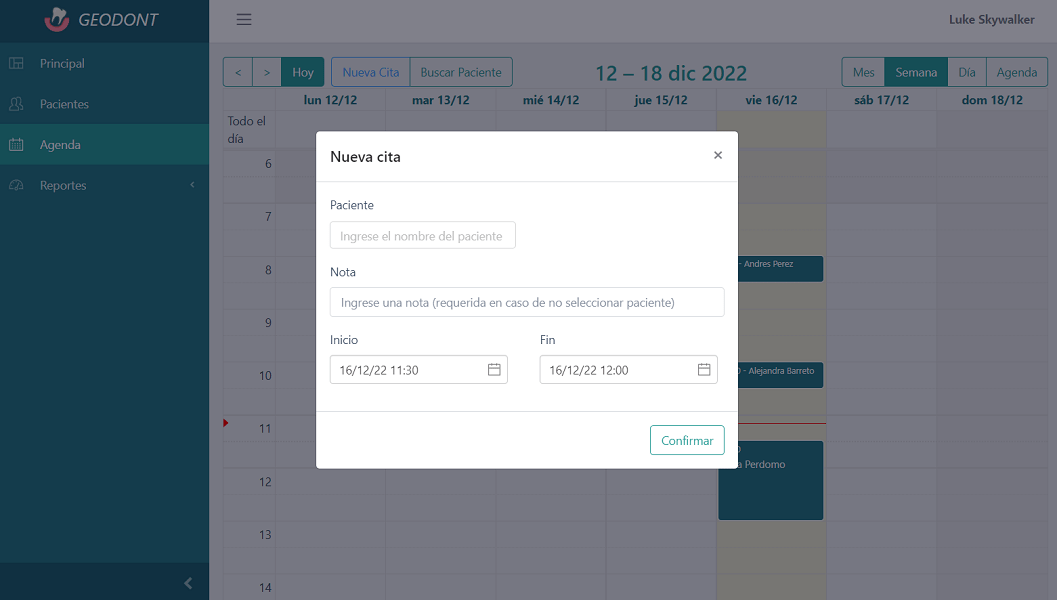Click the Nota text input field

[x=527, y=302]
